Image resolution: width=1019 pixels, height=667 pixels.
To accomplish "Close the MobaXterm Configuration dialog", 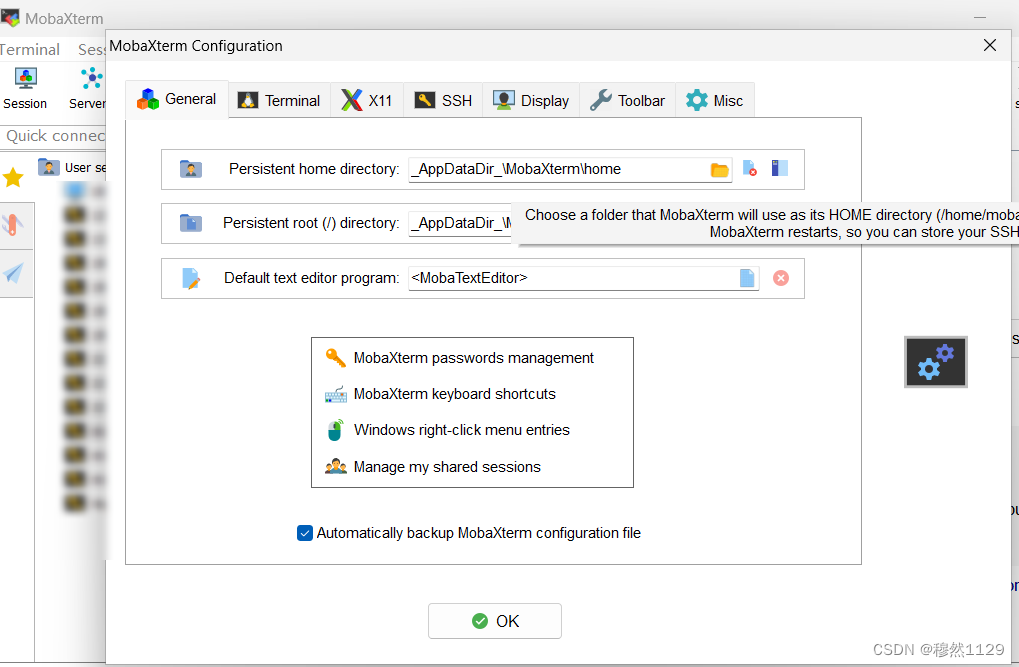I will [990, 46].
